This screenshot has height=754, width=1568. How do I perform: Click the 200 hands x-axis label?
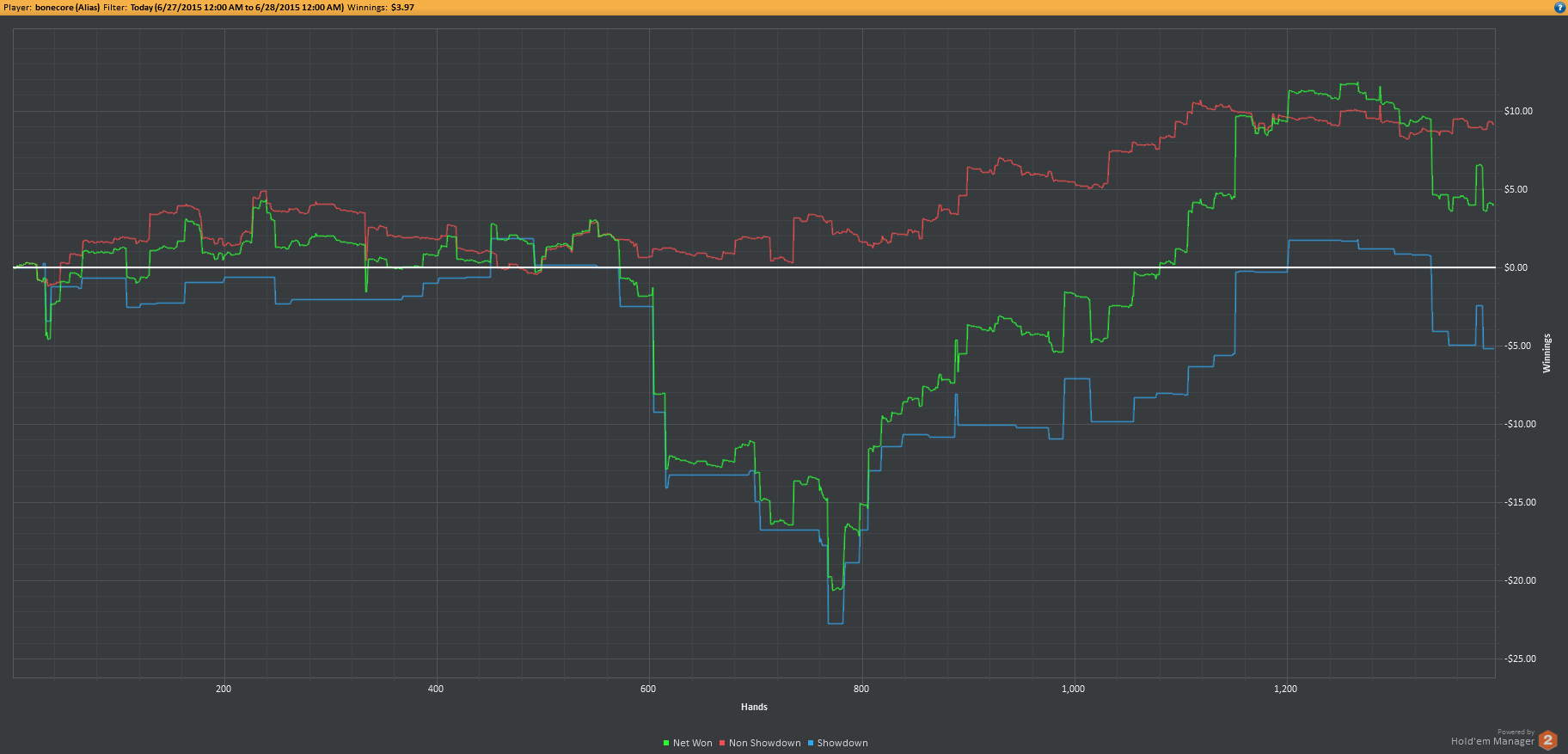coord(224,689)
